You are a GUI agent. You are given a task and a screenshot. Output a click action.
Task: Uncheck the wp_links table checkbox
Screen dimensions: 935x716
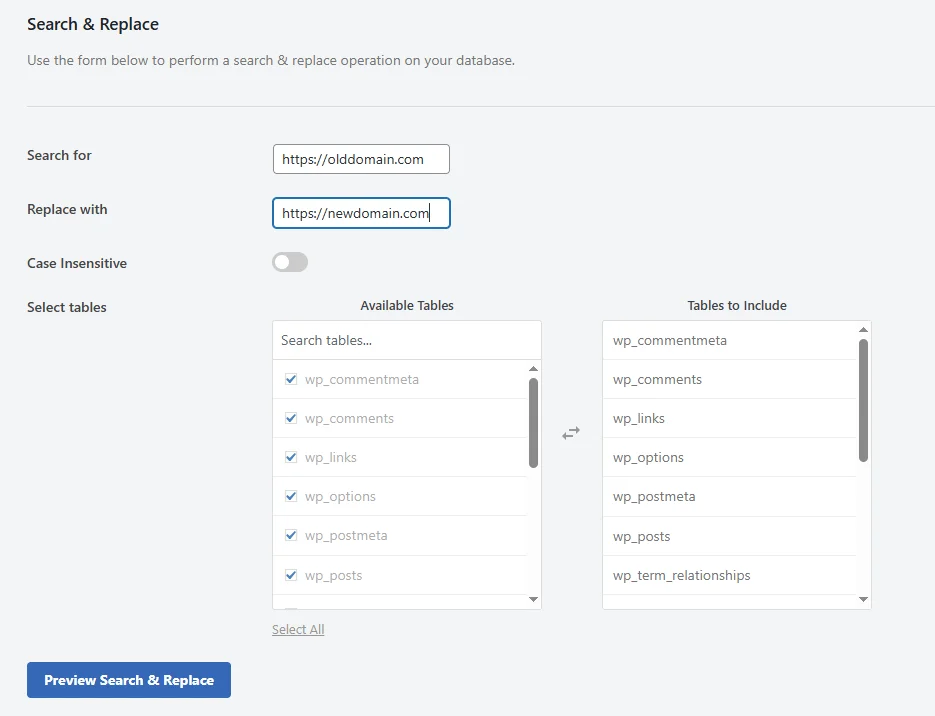pyautogui.click(x=290, y=457)
